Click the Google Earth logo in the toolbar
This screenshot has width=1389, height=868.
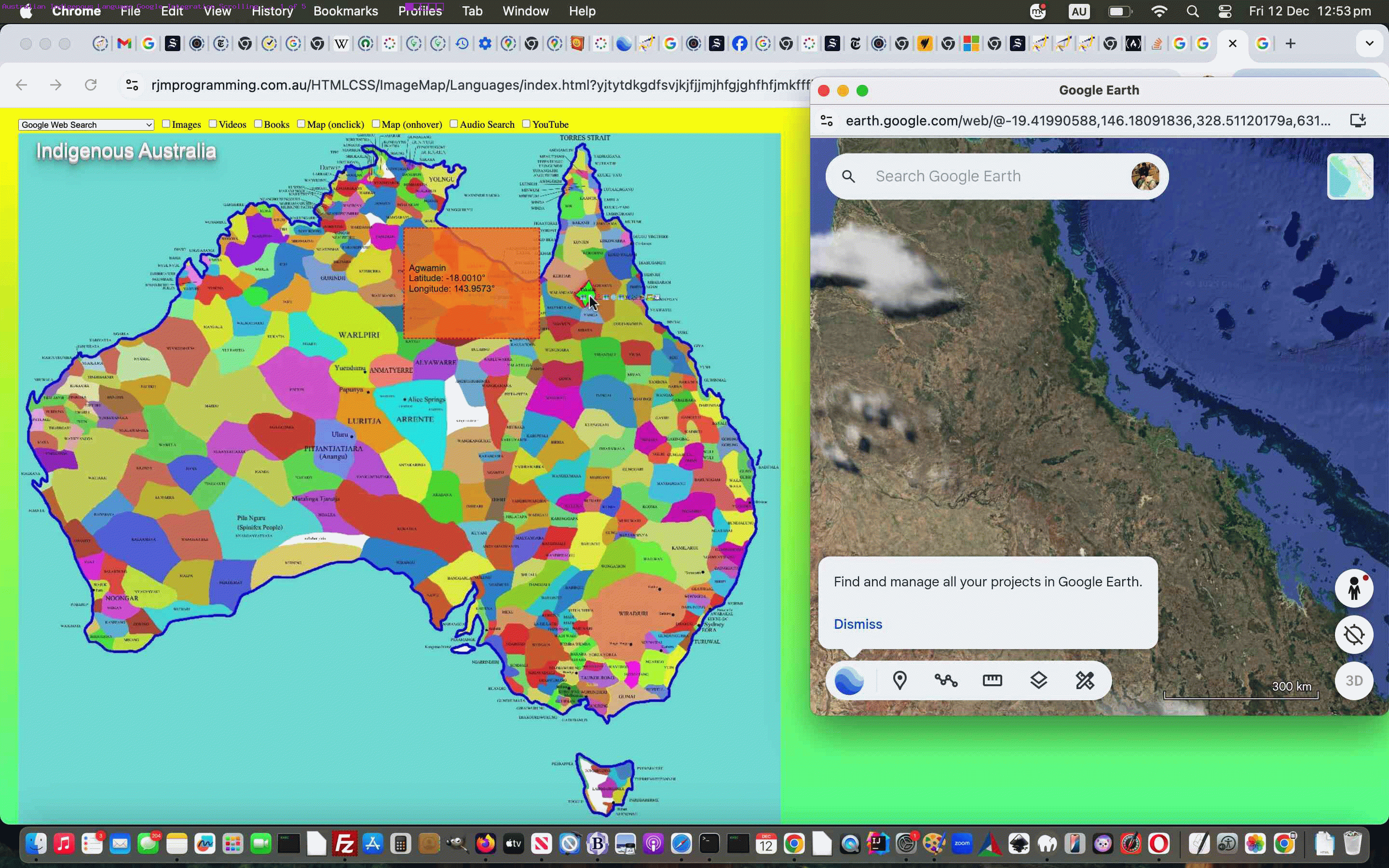(x=849, y=680)
